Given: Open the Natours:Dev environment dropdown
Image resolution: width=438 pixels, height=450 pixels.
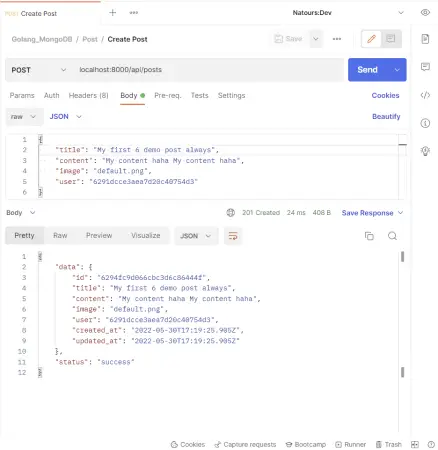Looking at the screenshot, I should [348, 13].
